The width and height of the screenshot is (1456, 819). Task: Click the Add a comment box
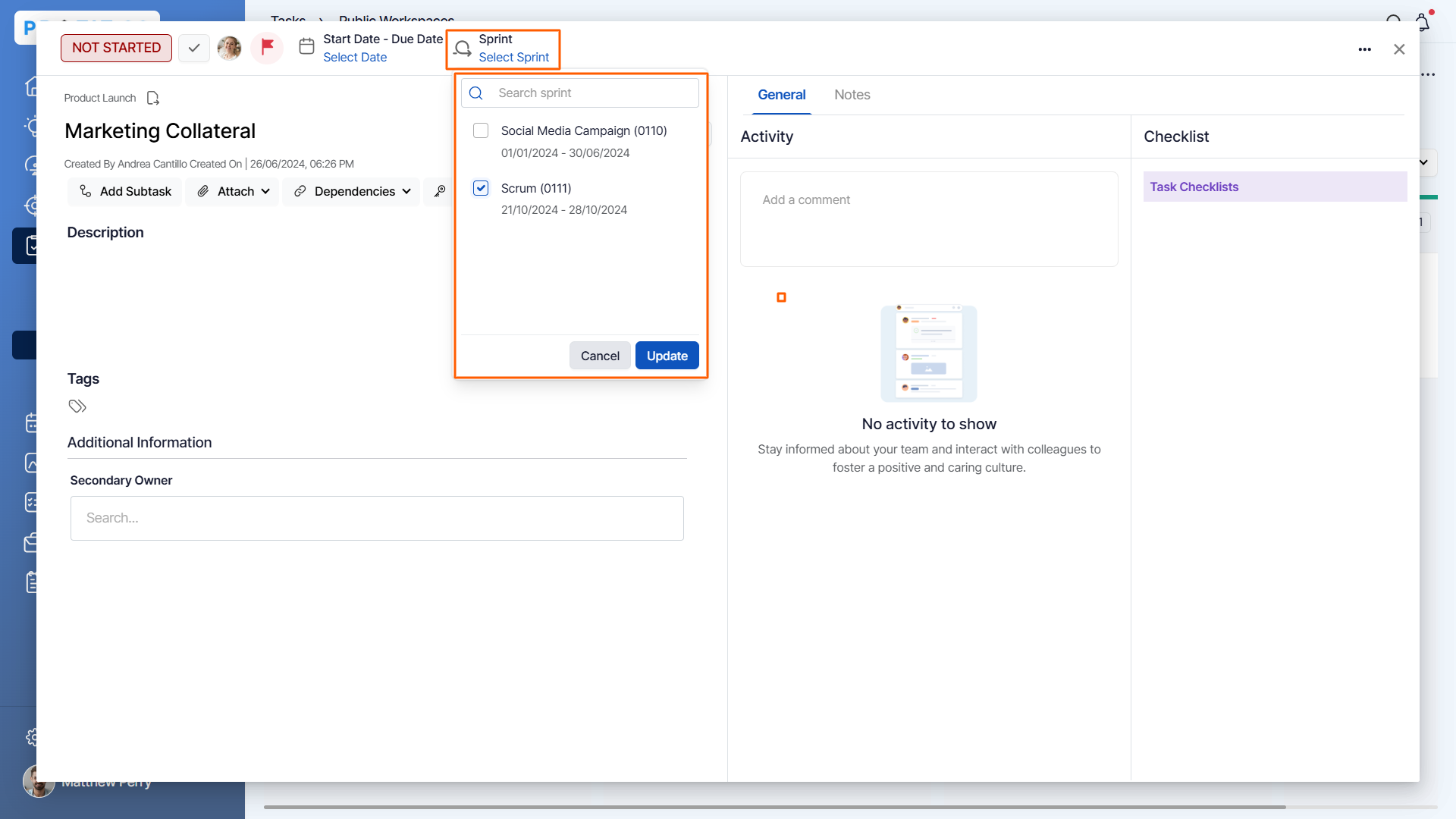928,218
